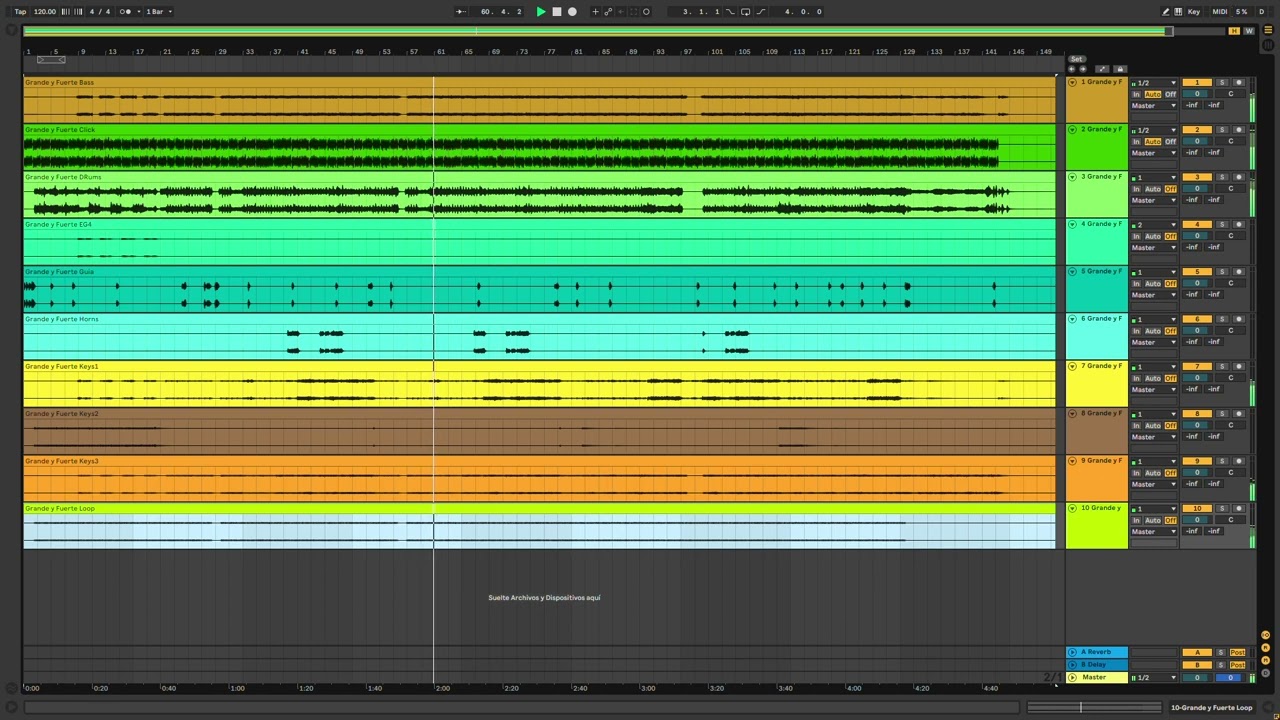
Task: Toggle the Track Delay D icon
Action: tap(1265, 671)
